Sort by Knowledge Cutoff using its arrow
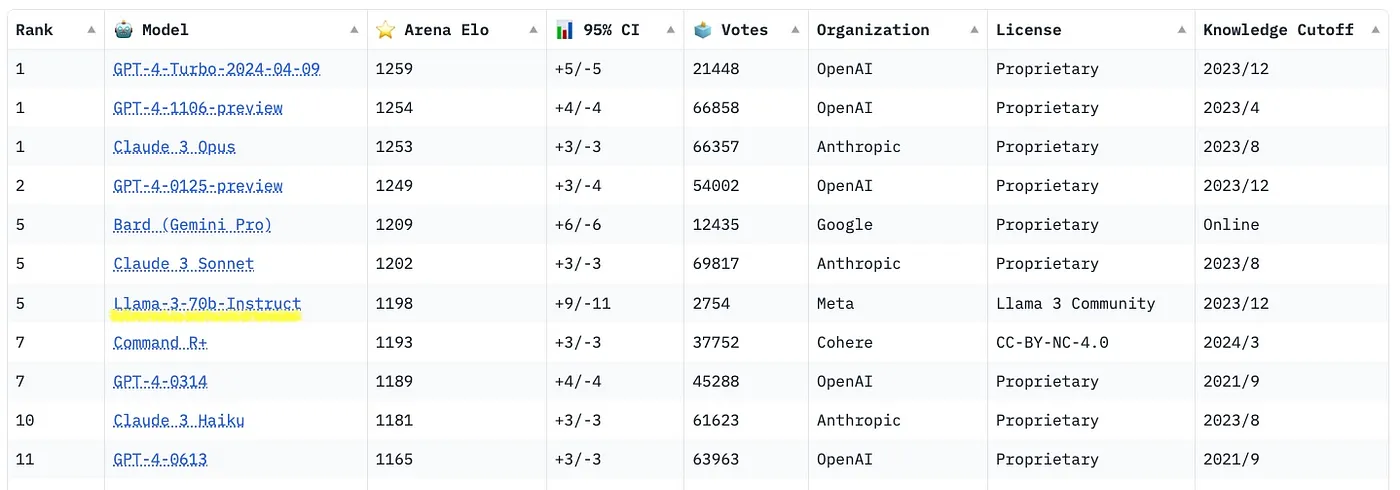Viewport: 1400px width, 490px height. tap(1376, 30)
